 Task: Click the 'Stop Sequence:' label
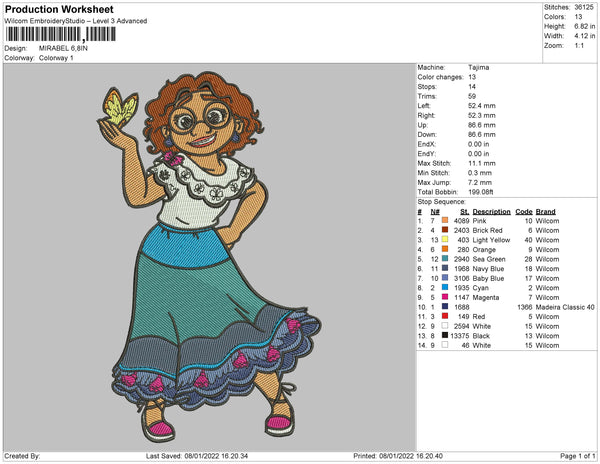(x=442, y=202)
